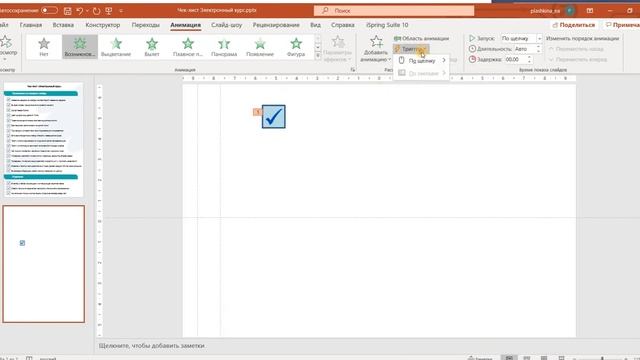Expand the animation effects gallery

point(318,56)
